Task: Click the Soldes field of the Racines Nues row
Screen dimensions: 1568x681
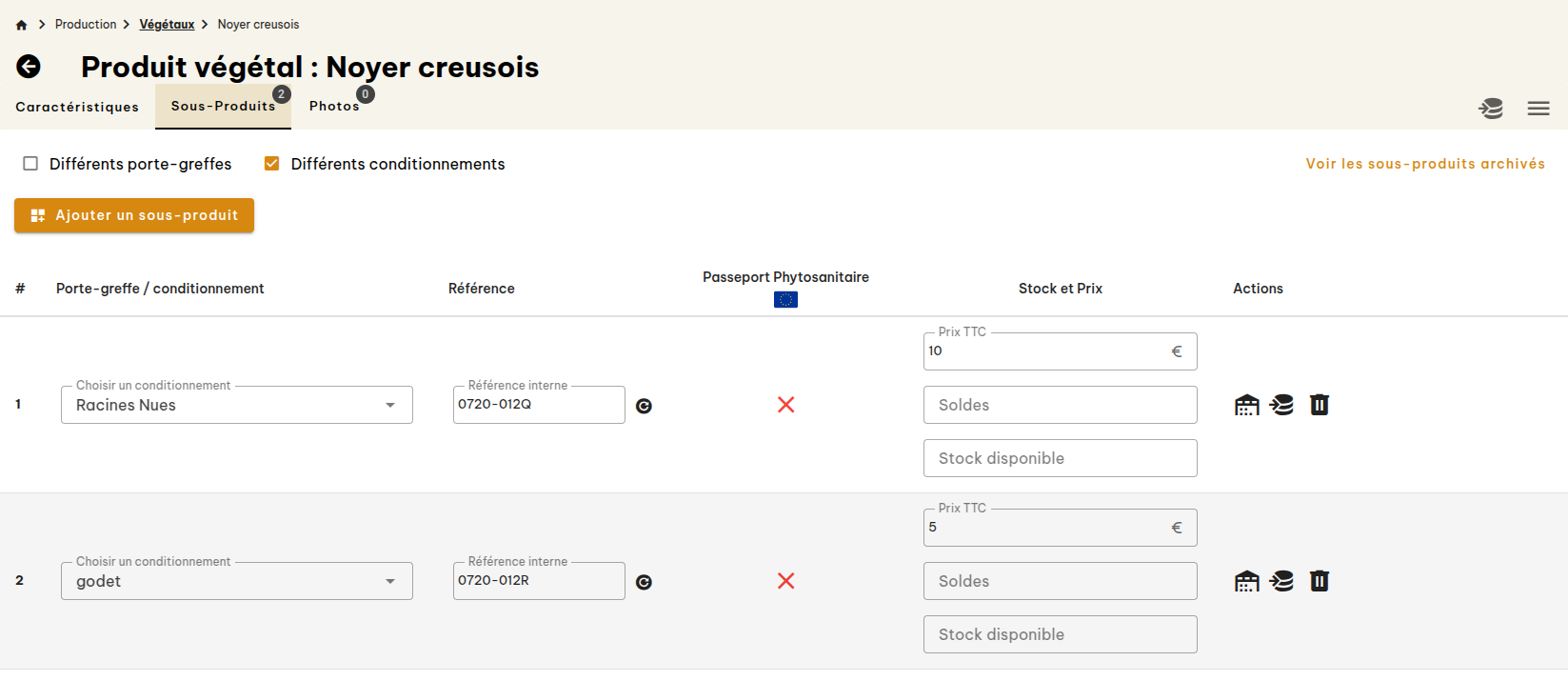Action: tap(1060, 404)
